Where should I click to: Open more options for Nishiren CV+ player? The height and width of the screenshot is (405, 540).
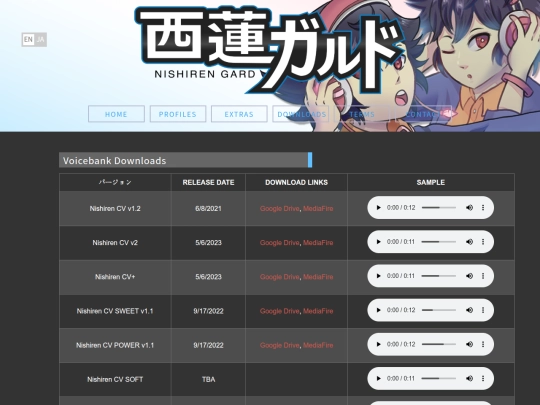pyautogui.click(x=483, y=276)
